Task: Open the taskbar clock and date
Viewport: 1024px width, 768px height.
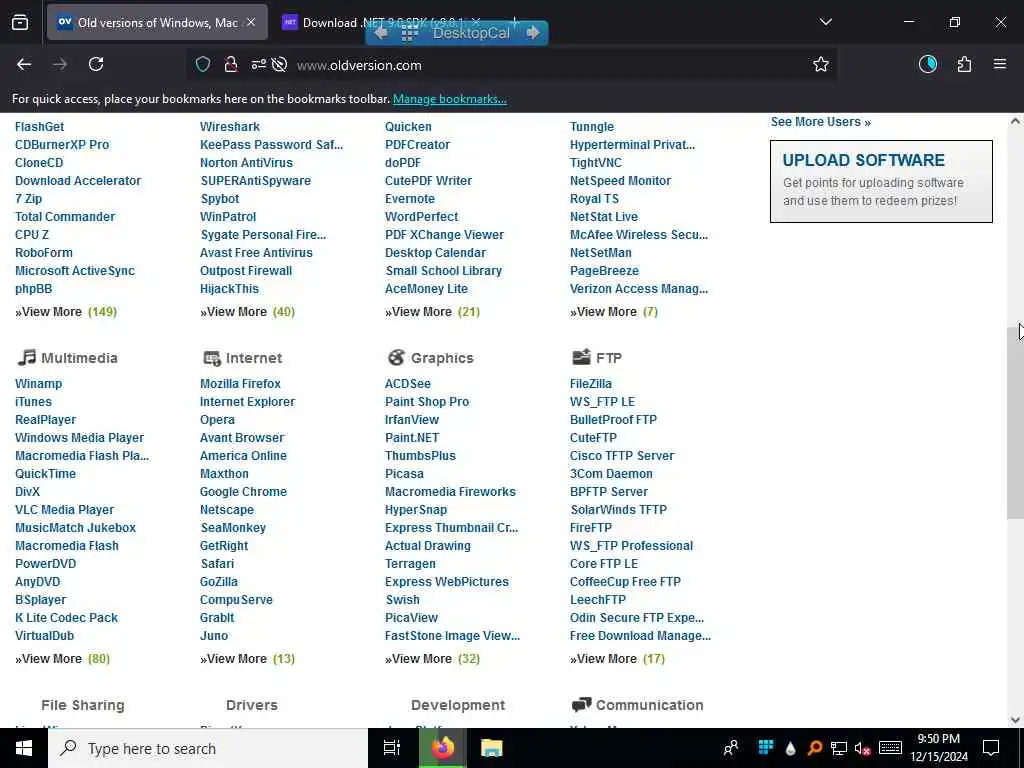Action: click(x=938, y=748)
